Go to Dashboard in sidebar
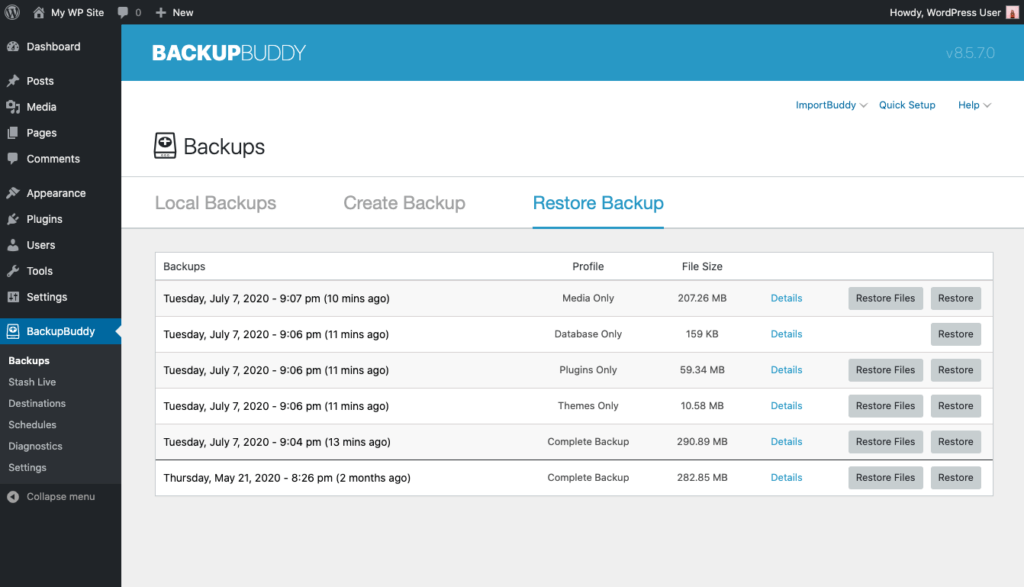 pos(54,46)
